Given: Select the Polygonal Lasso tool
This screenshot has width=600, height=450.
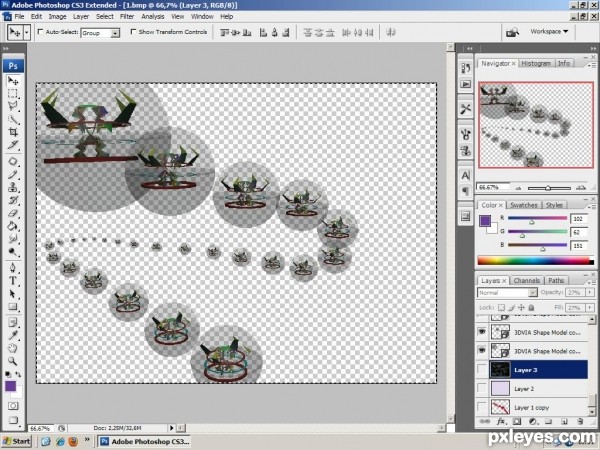Looking at the screenshot, I should (x=13, y=107).
